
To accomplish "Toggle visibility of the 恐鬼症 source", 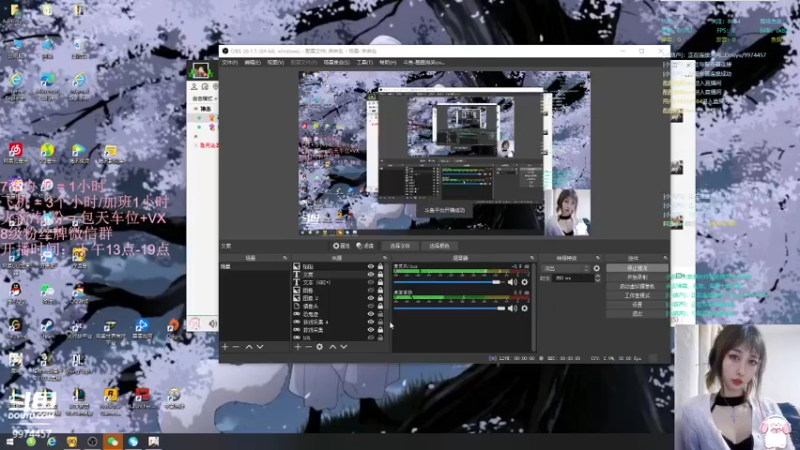I will click(371, 314).
